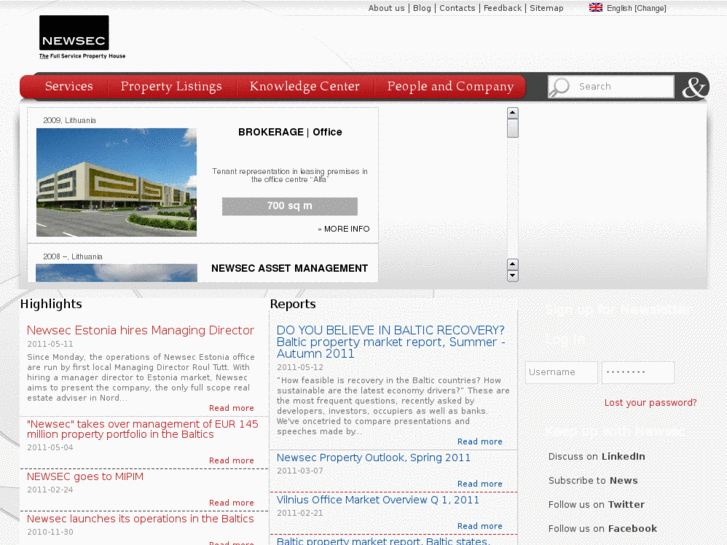Open the Alfa office building thumbnail
The width and height of the screenshot is (727, 545).
[116, 182]
